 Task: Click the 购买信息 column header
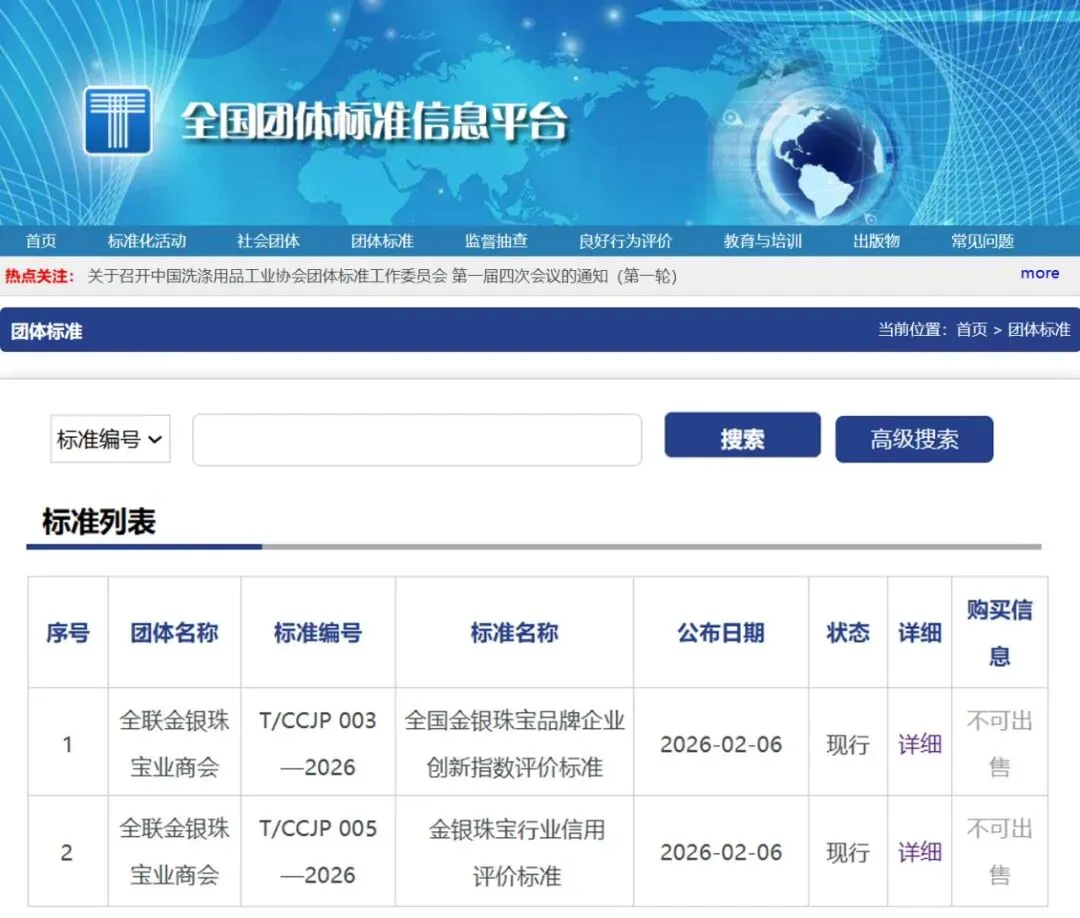(999, 632)
